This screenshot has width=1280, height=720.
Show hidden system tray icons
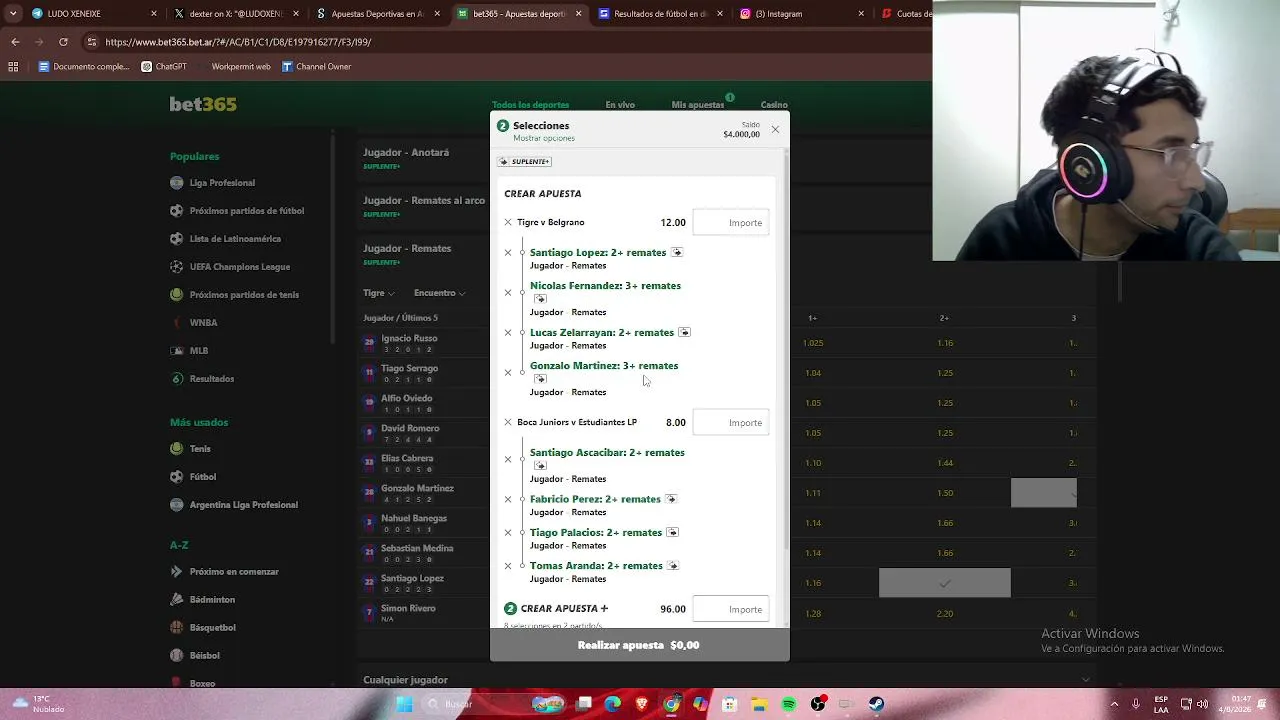tap(1114, 704)
